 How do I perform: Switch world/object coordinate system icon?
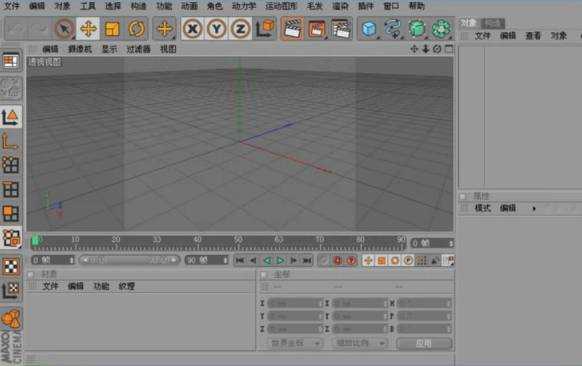pos(265,29)
